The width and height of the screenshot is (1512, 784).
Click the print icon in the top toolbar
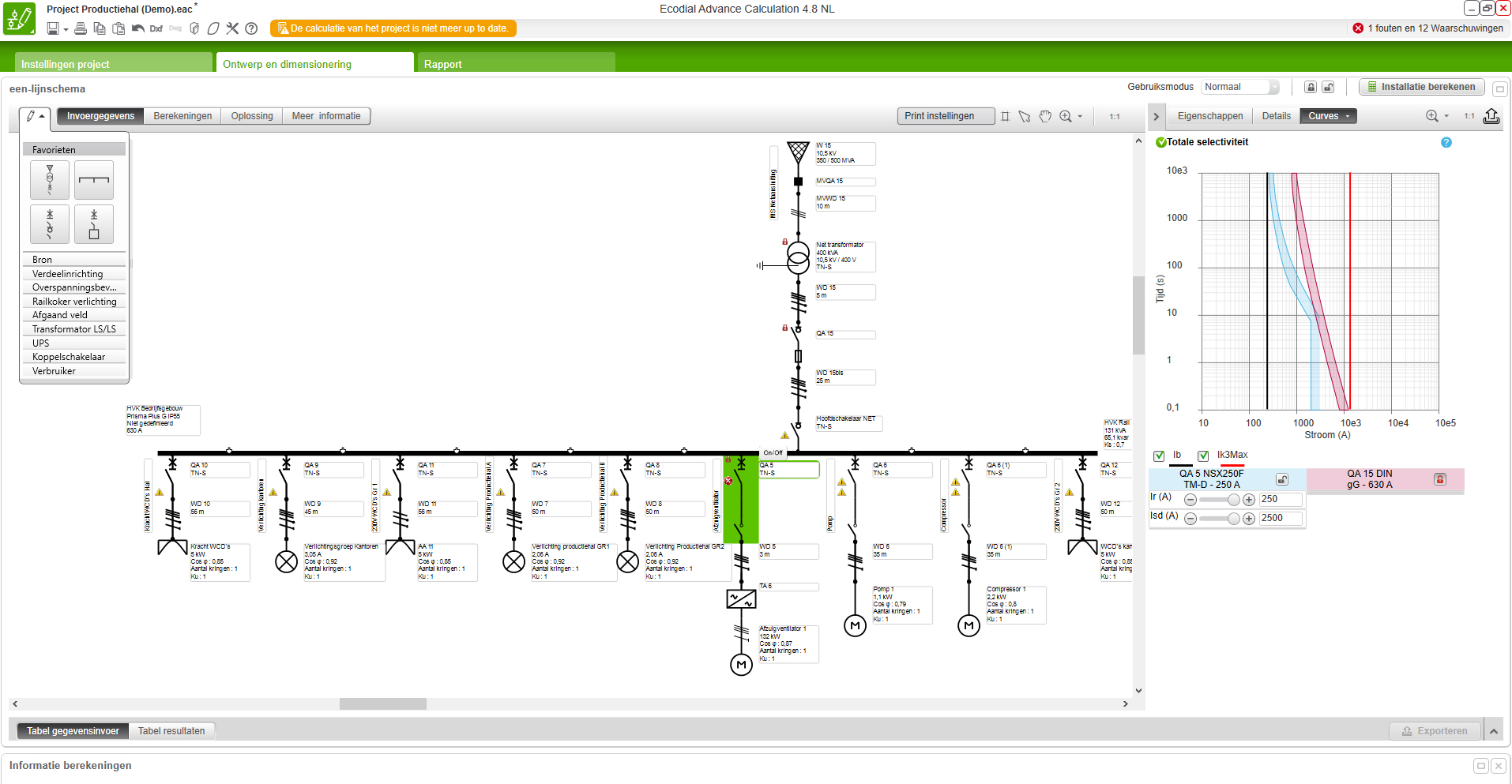coord(80,28)
